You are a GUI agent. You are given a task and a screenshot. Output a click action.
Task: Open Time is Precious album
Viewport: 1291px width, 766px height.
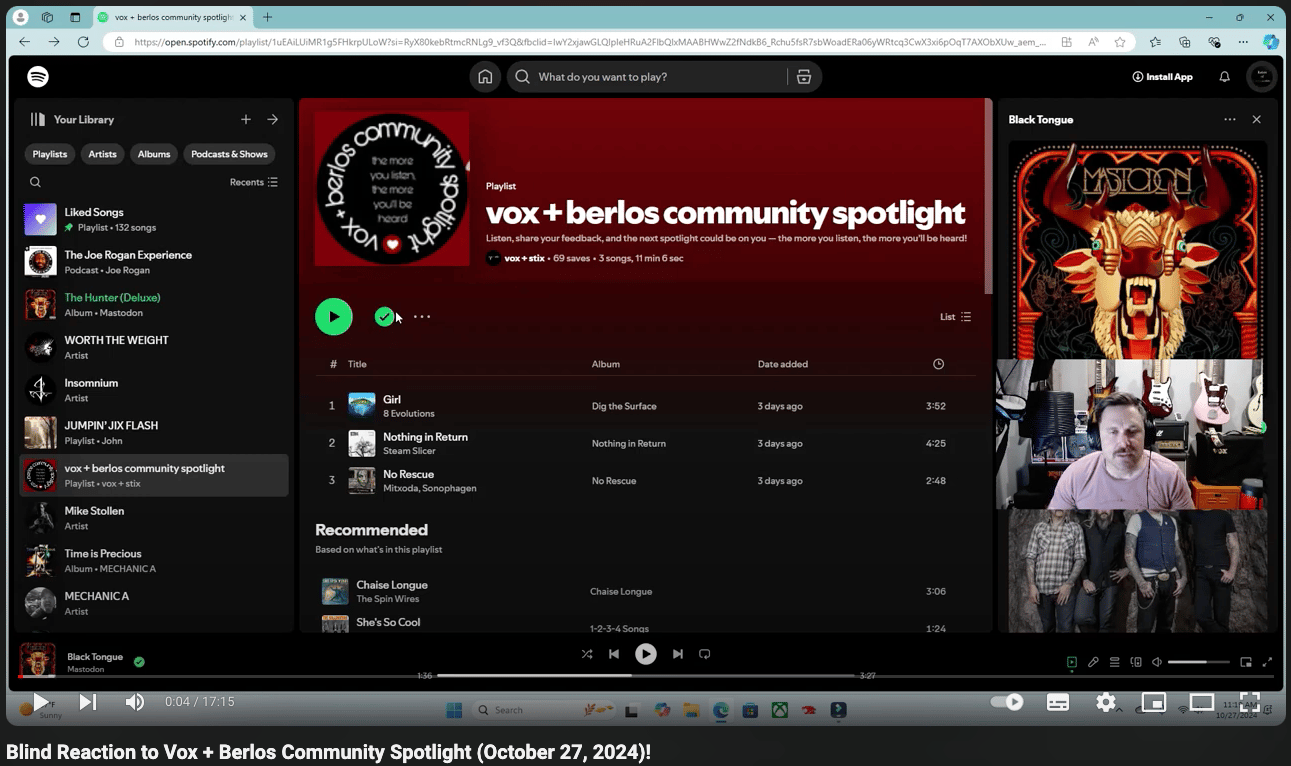154,561
